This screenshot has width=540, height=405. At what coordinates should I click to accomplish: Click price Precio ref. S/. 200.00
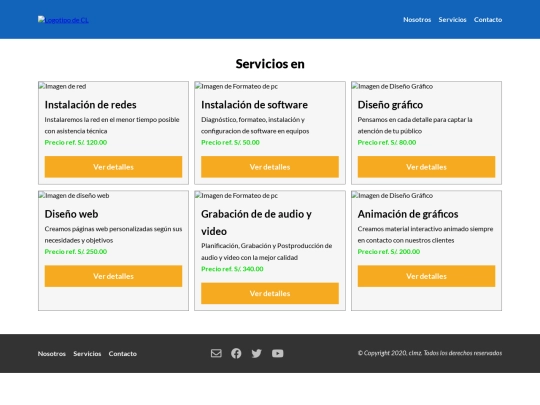389,251
